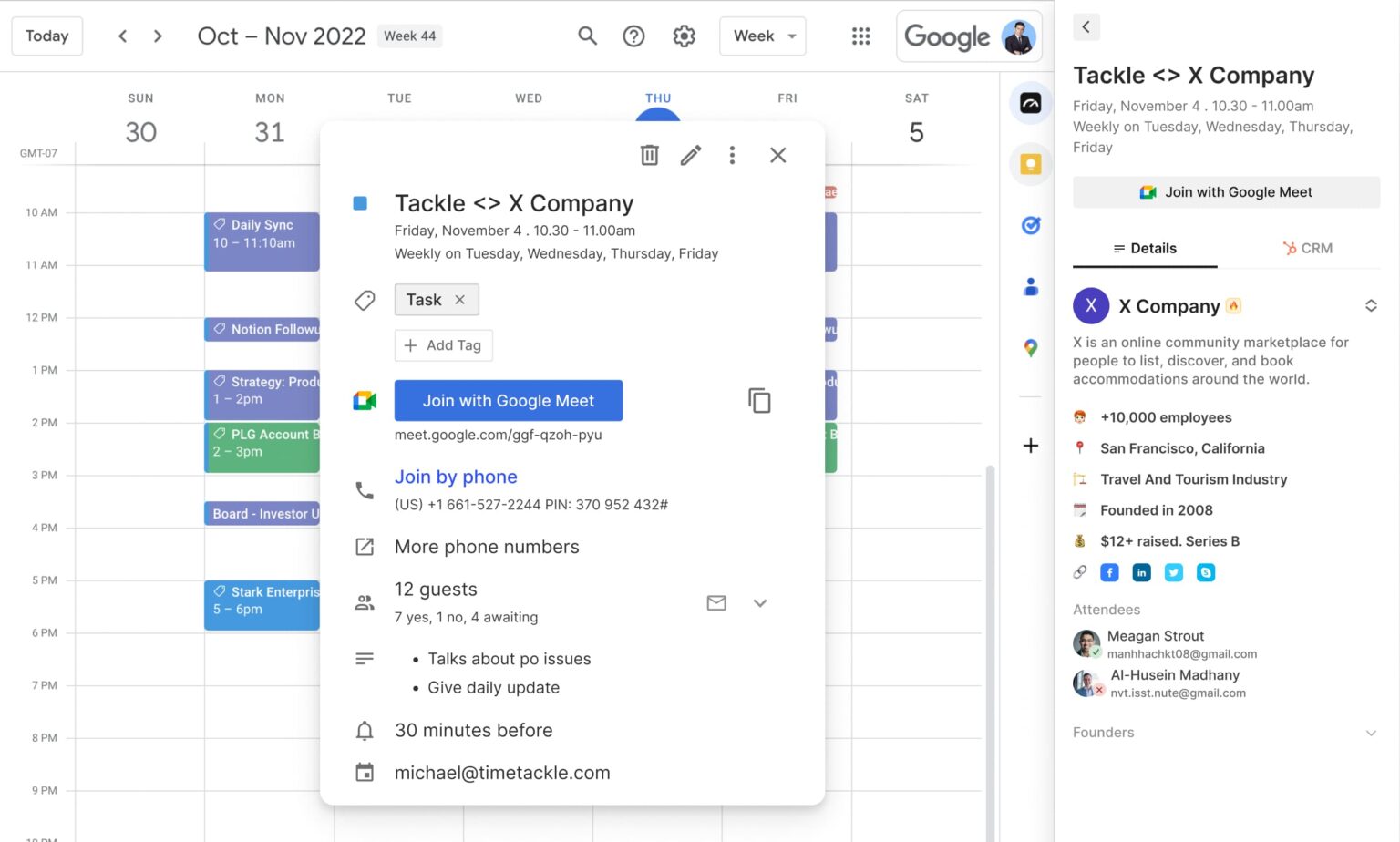This screenshot has width=1400, height=842.
Task: Click the Google account avatar
Action: click(x=1018, y=36)
